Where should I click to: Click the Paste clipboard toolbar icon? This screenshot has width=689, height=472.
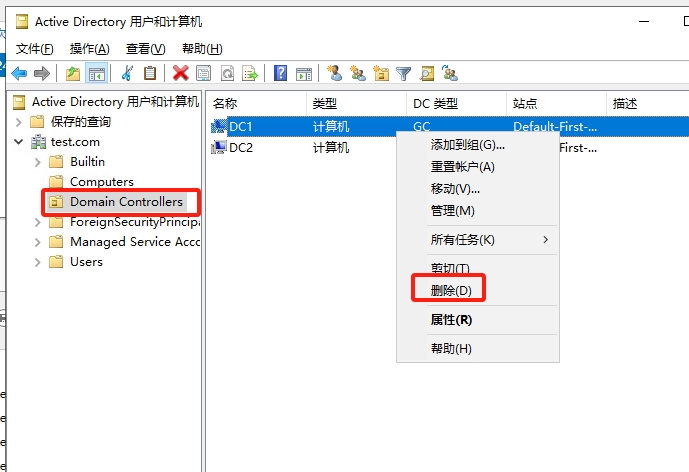pyautogui.click(x=150, y=73)
